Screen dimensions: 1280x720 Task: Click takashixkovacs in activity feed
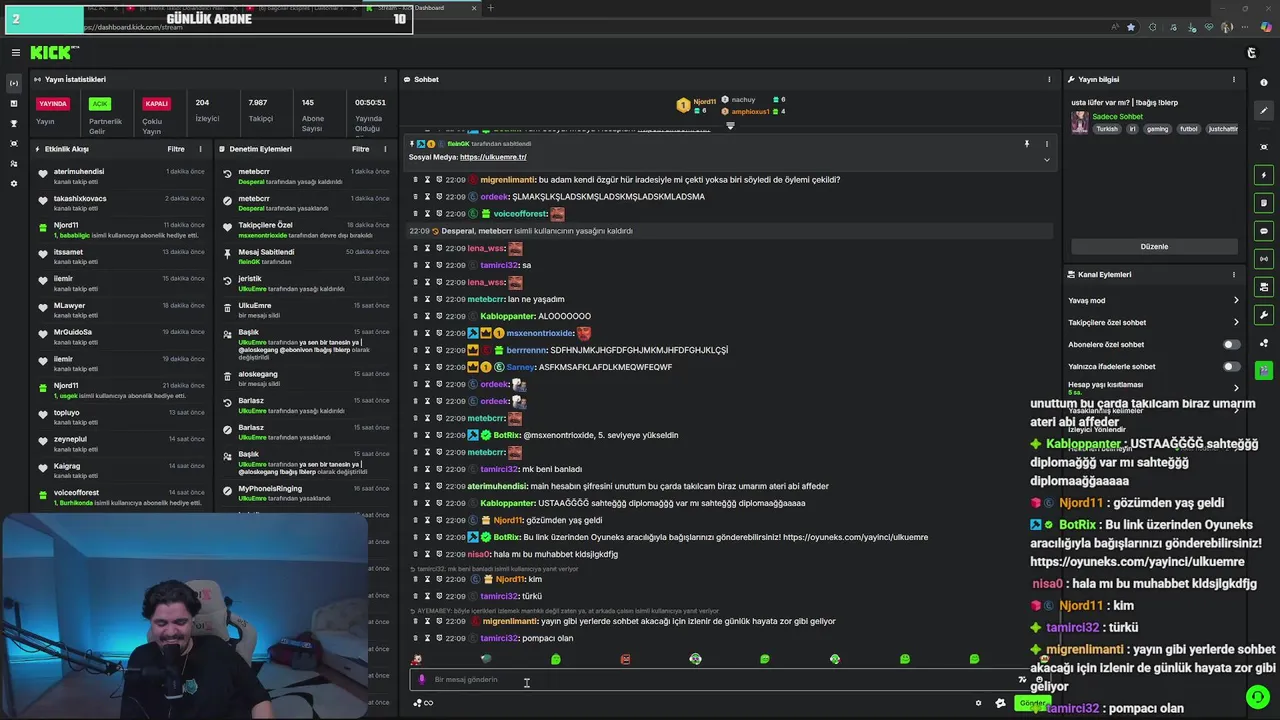coord(80,199)
